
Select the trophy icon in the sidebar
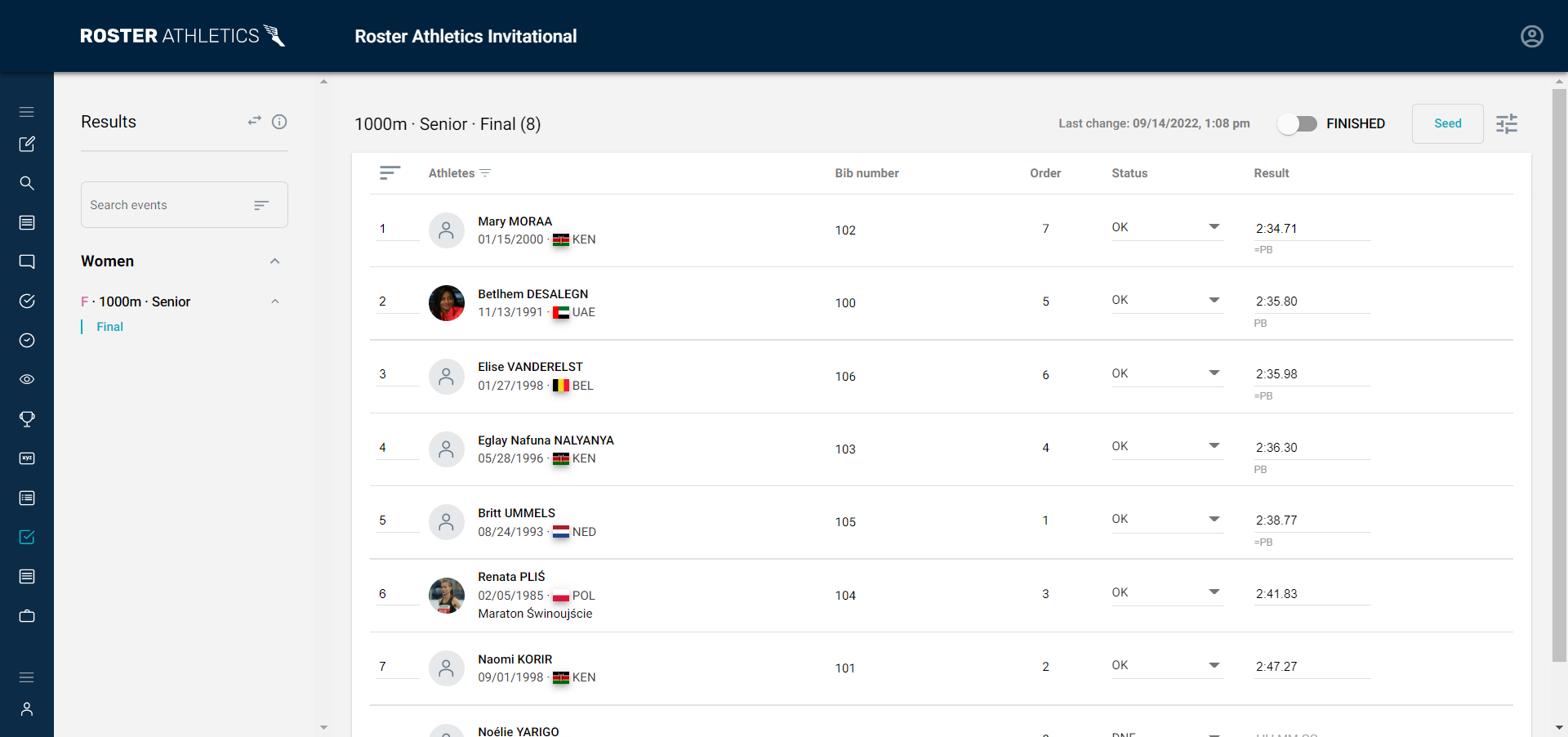coord(27,419)
